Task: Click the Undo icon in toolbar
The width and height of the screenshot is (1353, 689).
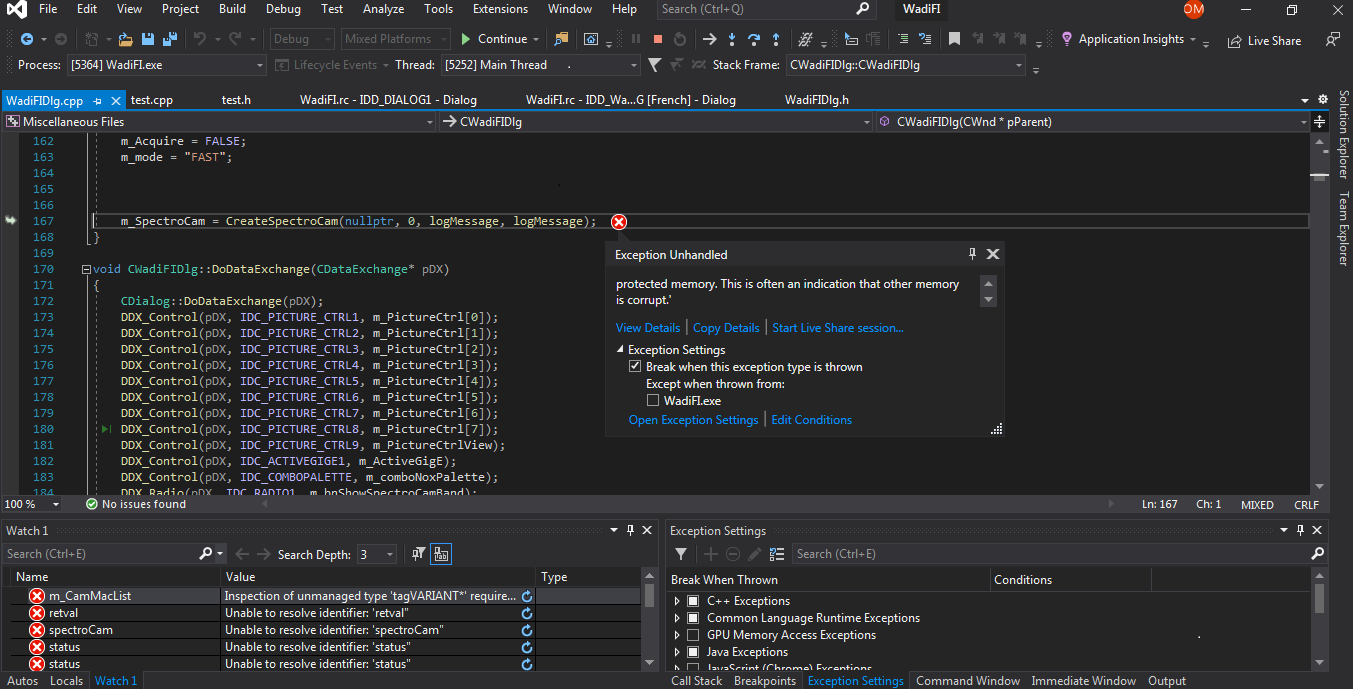Action: [x=200, y=39]
